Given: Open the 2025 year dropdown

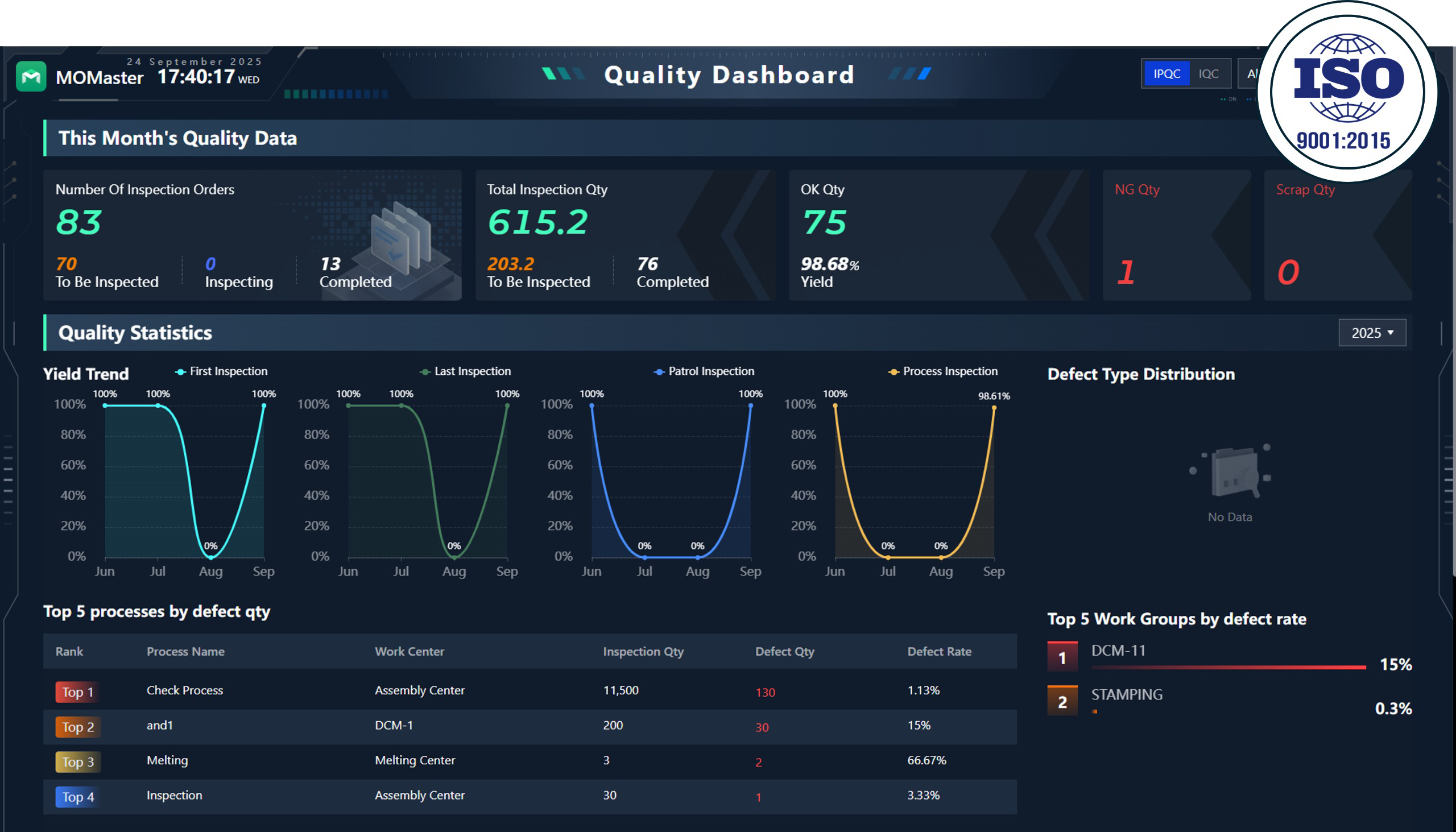Looking at the screenshot, I should 1372,333.
